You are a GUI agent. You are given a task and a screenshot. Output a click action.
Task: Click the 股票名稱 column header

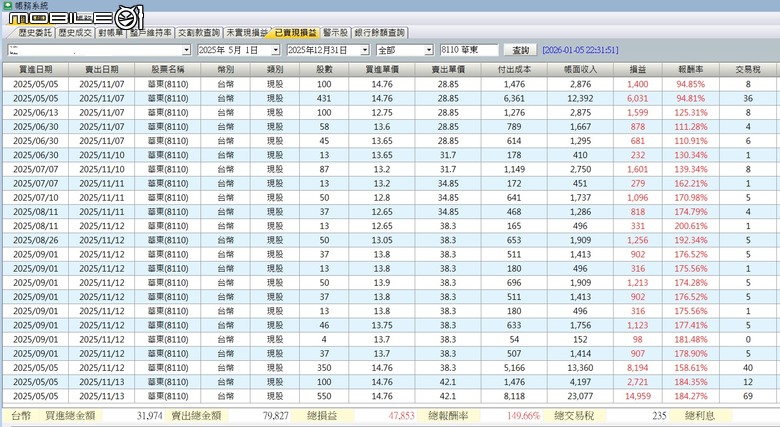[168, 70]
